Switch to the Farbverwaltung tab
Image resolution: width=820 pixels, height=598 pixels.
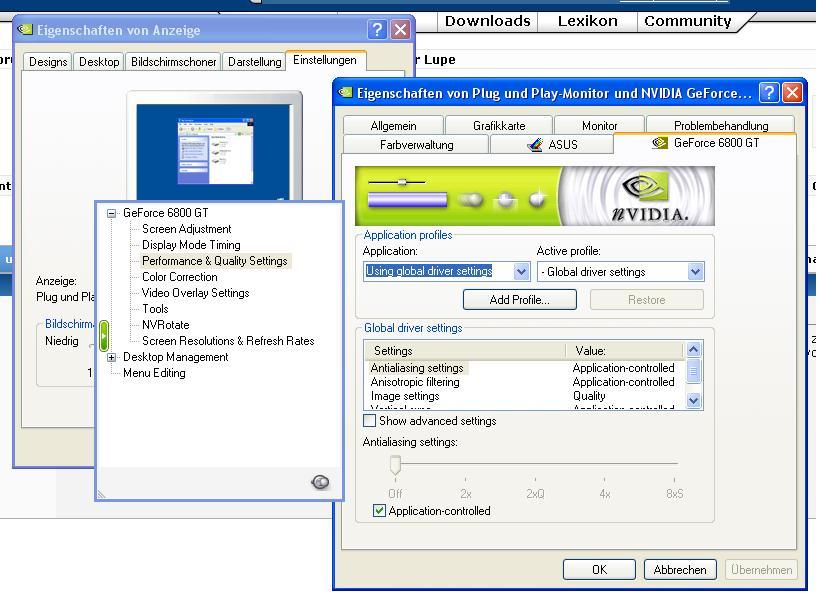[416, 144]
